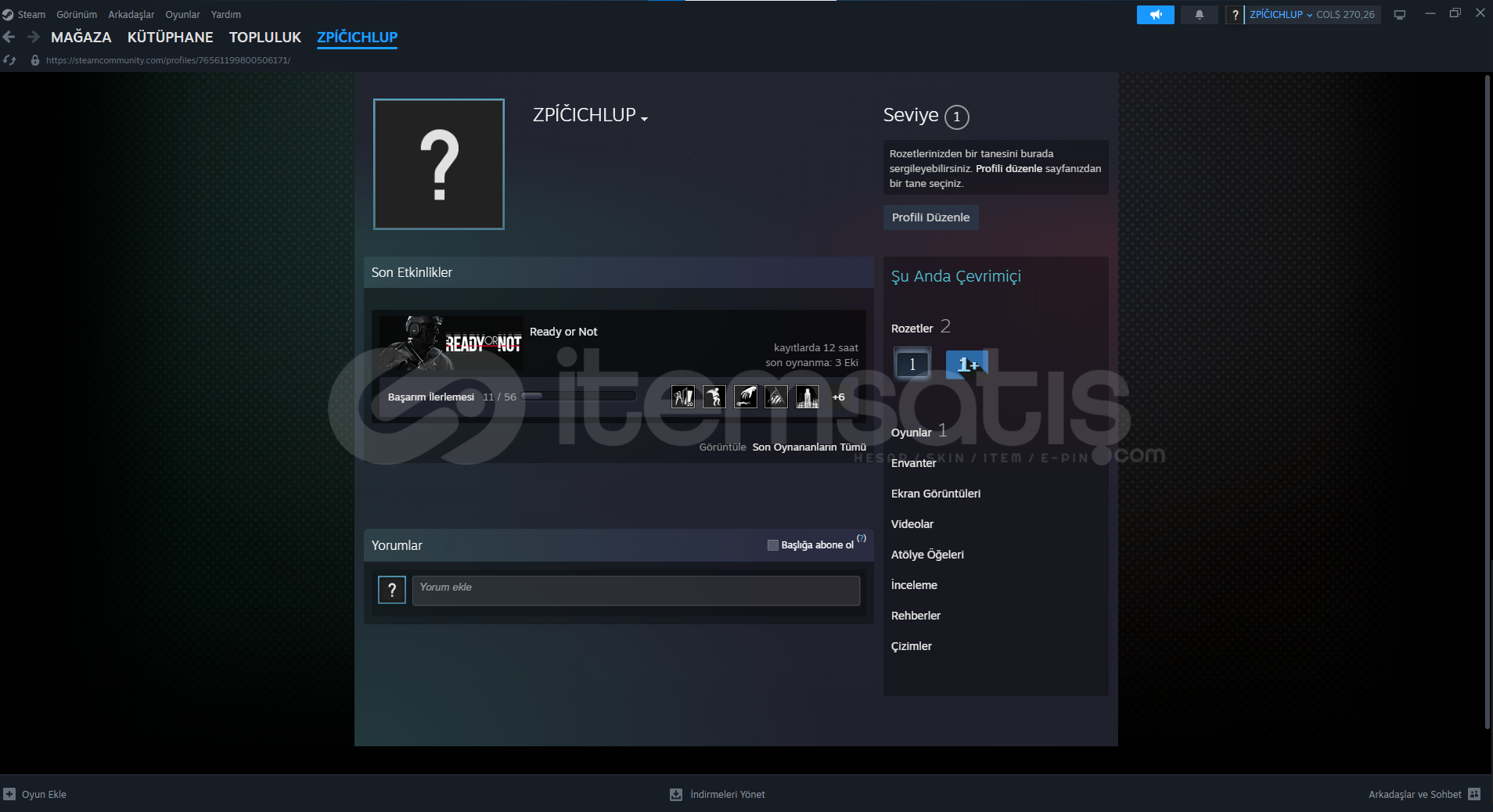This screenshot has width=1493, height=812.
Task: Open the Ready or Not game title link
Action: (563, 332)
